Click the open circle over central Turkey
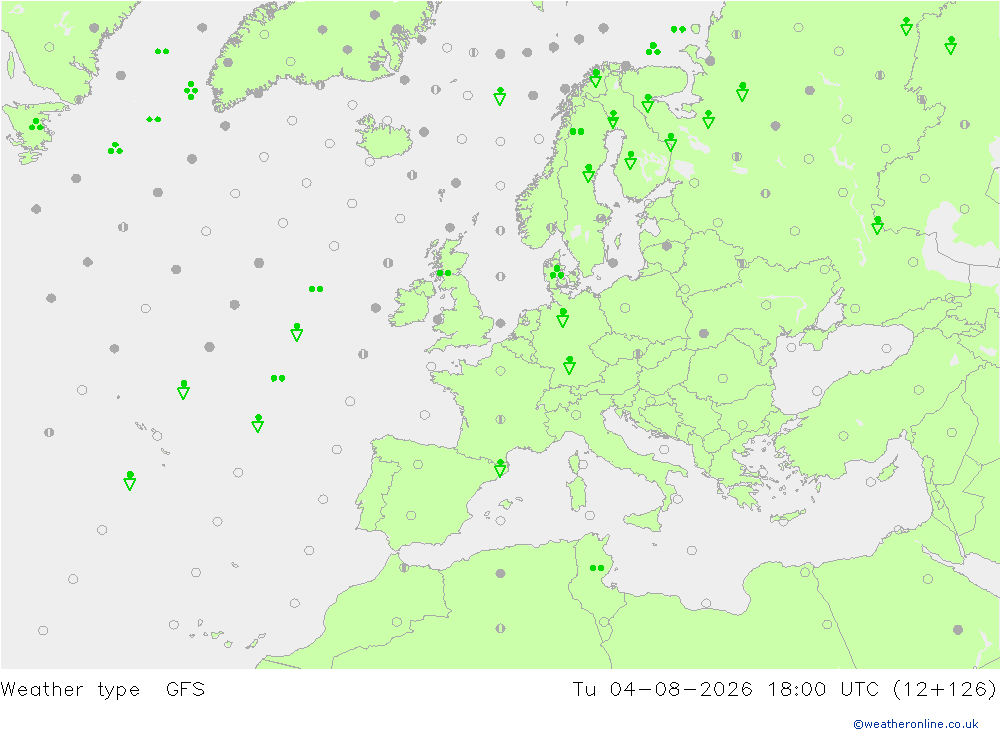 [844, 436]
